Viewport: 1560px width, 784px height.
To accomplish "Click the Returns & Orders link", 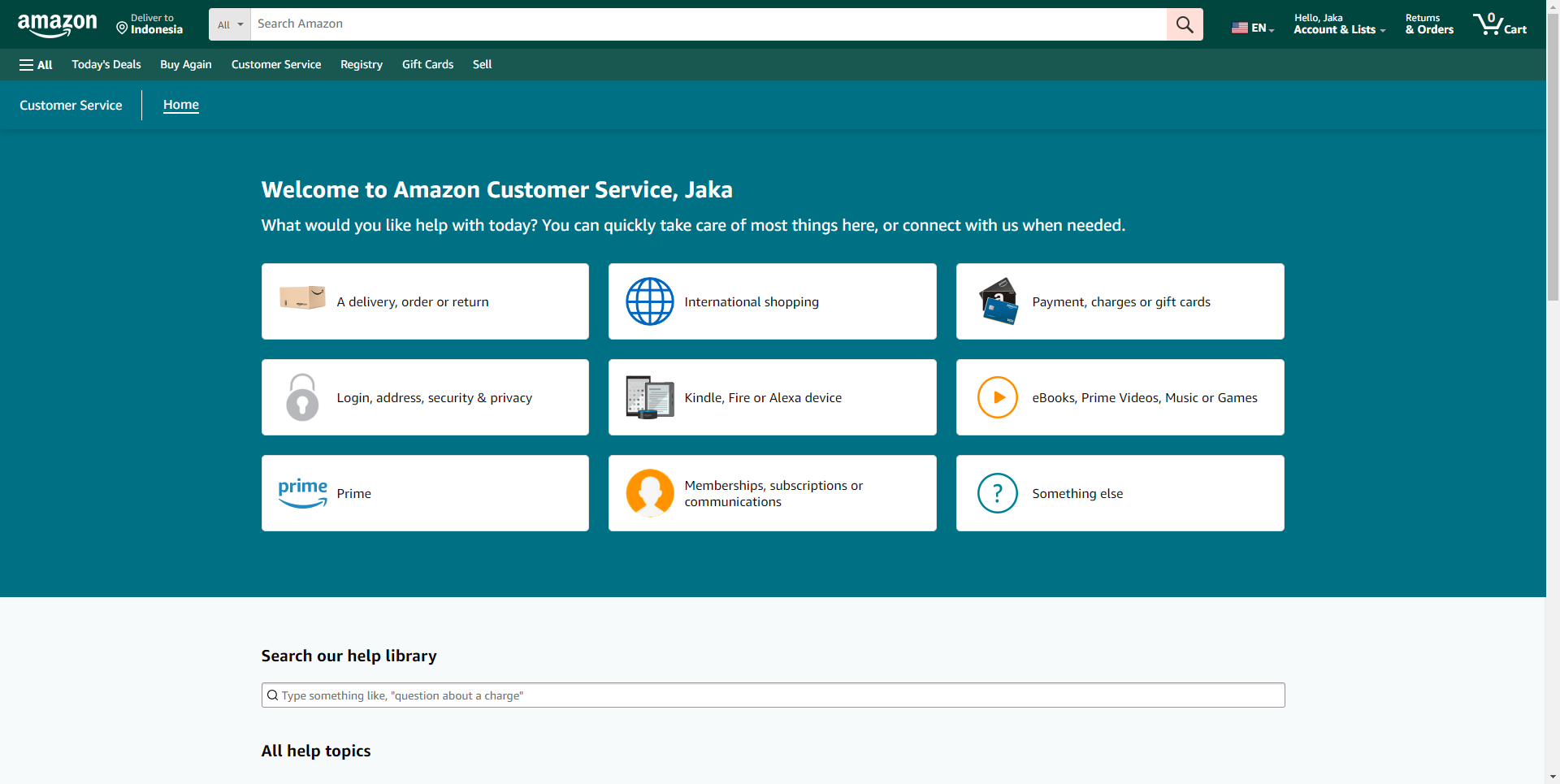I will coord(1428,24).
